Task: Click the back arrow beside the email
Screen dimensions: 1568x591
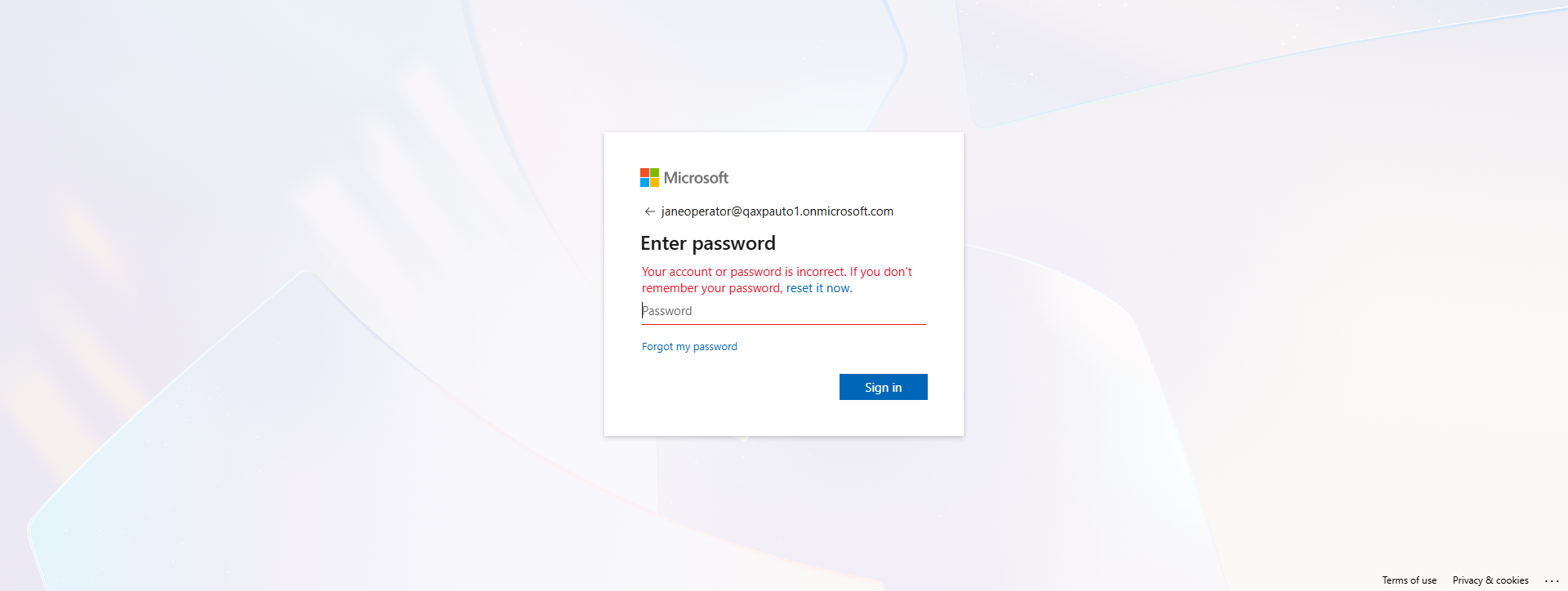Action: (x=650, y=211)
